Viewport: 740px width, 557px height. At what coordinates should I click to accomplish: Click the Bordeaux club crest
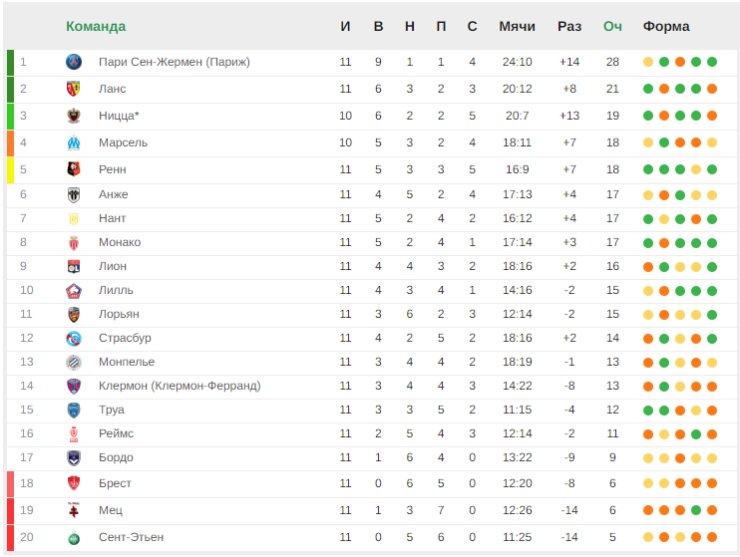point(74,457)
